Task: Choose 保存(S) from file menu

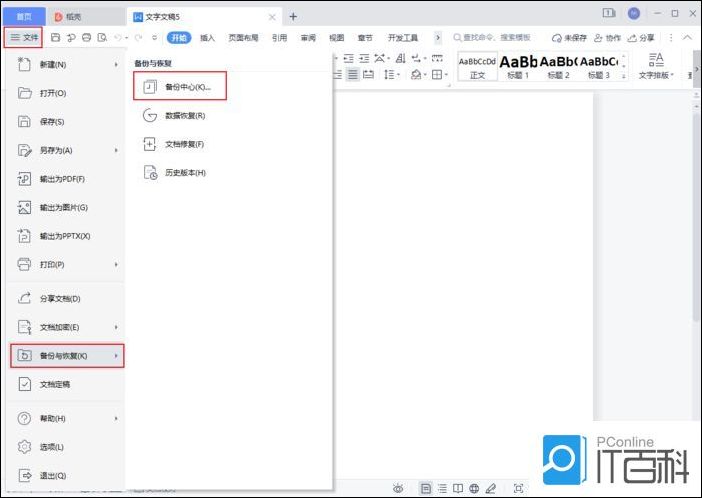Action: [x=66, y=122]
